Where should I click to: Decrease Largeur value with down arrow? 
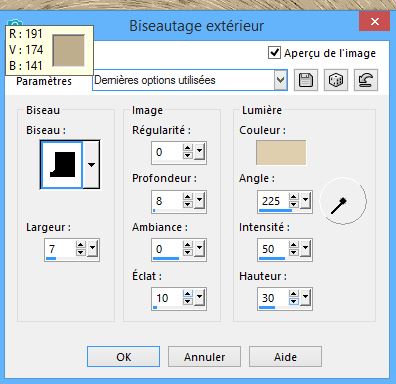(x=80, y=252)
